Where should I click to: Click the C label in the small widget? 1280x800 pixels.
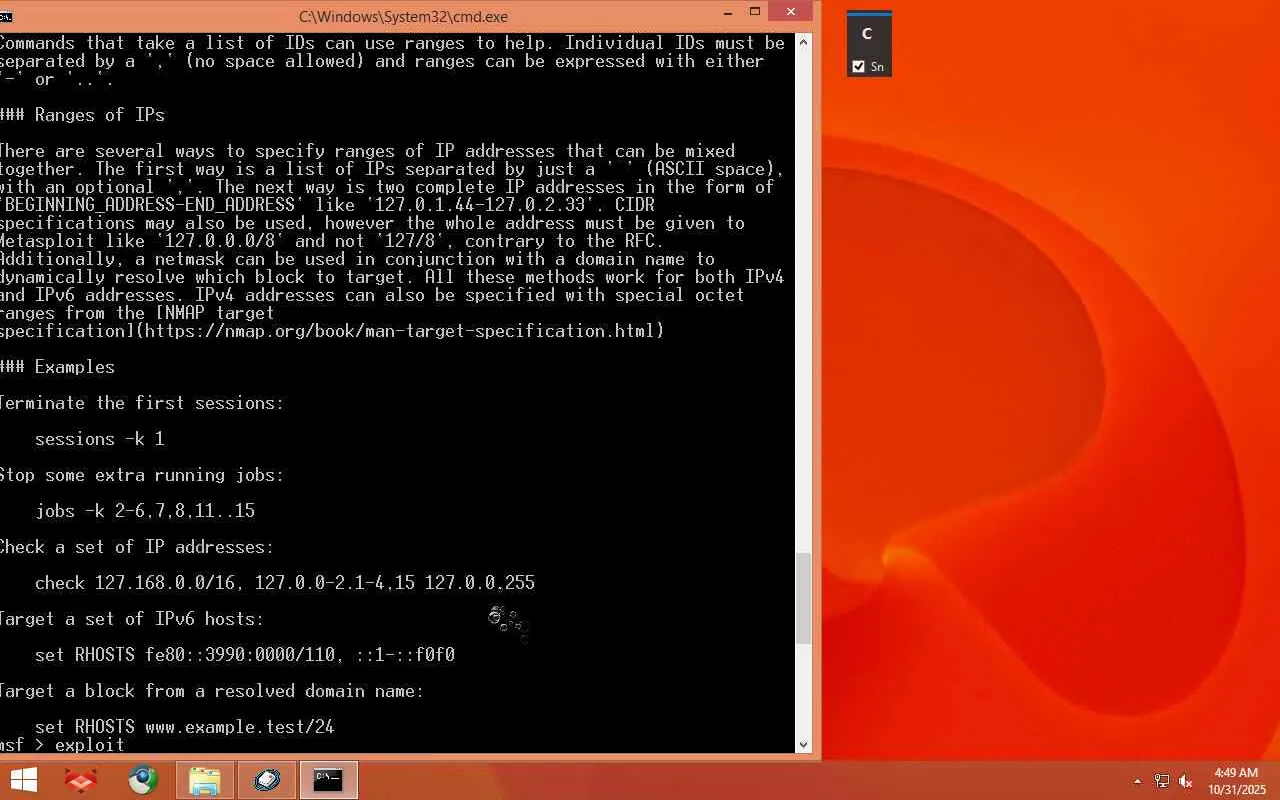coord(867,34)
